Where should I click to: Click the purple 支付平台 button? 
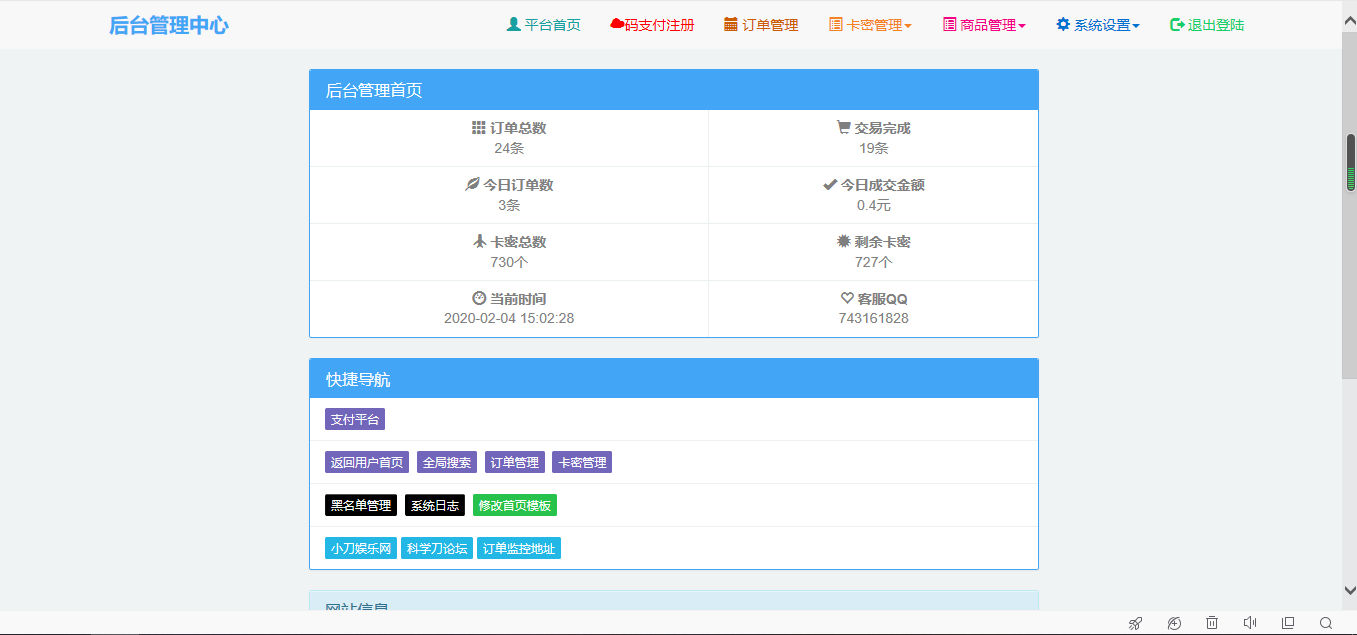pos(354,420)
